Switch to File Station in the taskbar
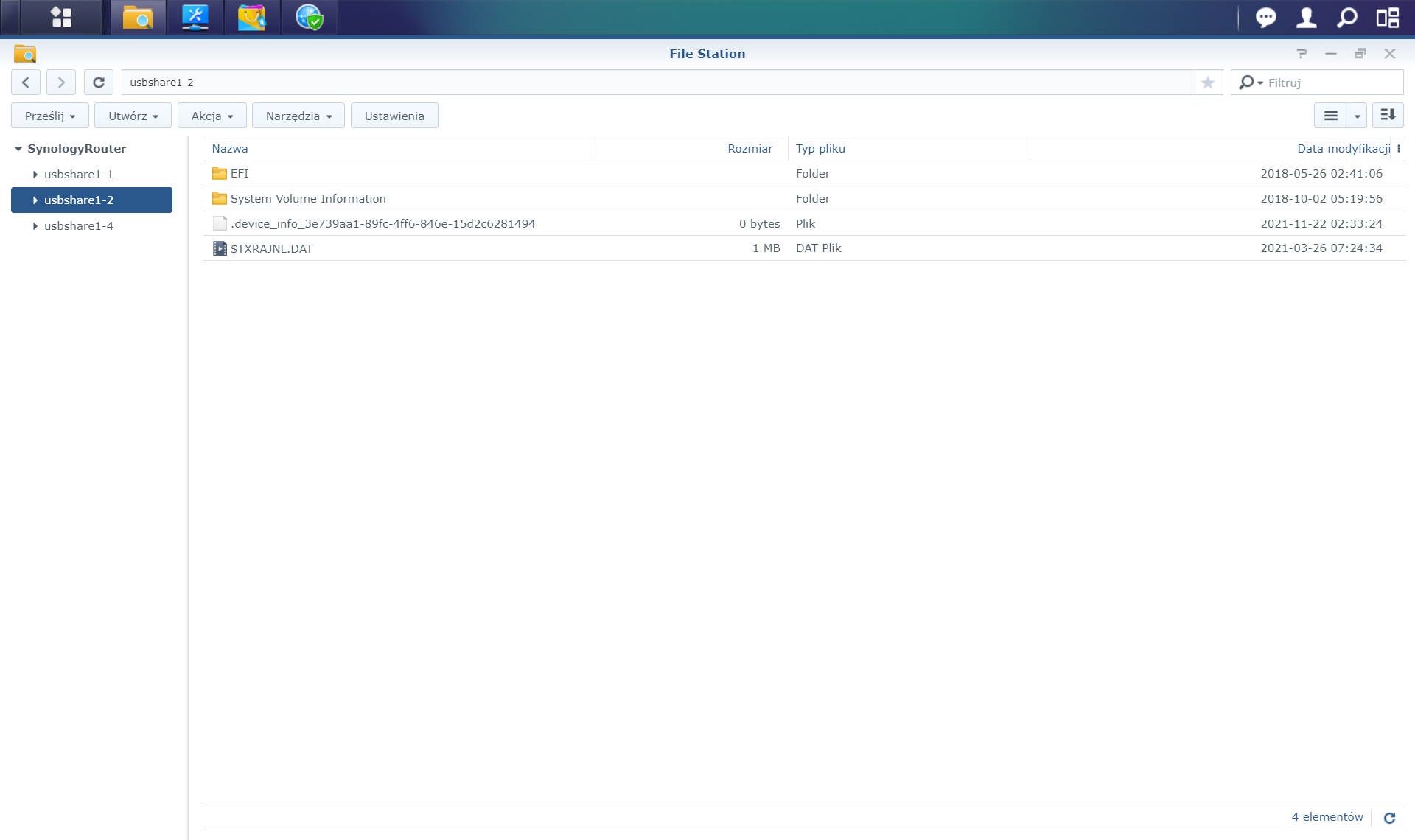Viewport: 1415px width, 840px height. [x=138, y=17]
